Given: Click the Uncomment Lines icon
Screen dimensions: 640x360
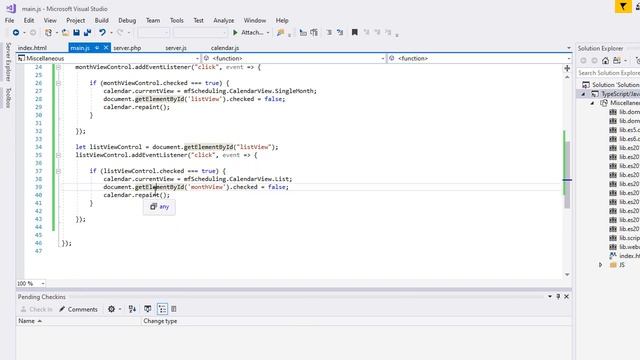Looking at the screenshot, I should pyautogui.click(x=314, y=32).
